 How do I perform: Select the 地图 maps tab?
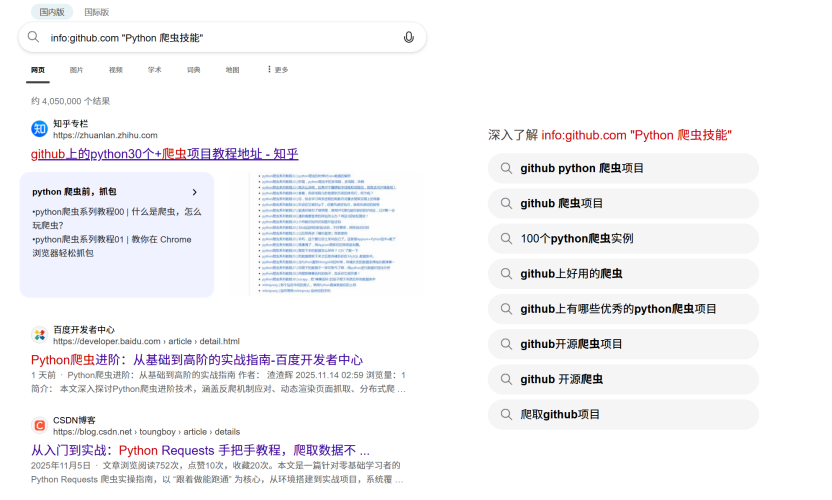pyautogui.click(x=232, y=70)
